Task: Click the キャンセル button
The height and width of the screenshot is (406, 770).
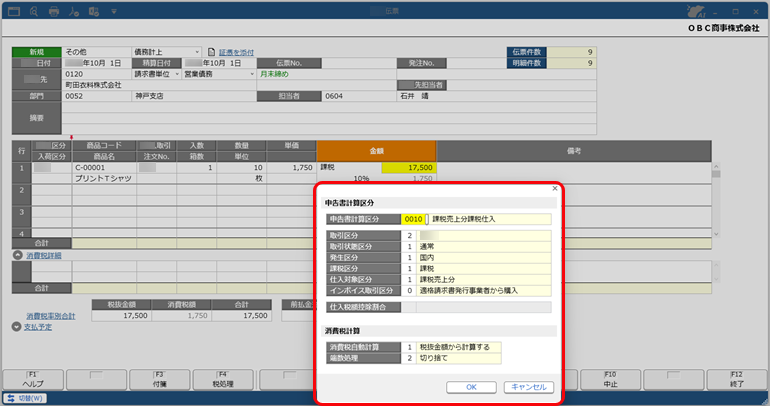Action: coord(529,387)
